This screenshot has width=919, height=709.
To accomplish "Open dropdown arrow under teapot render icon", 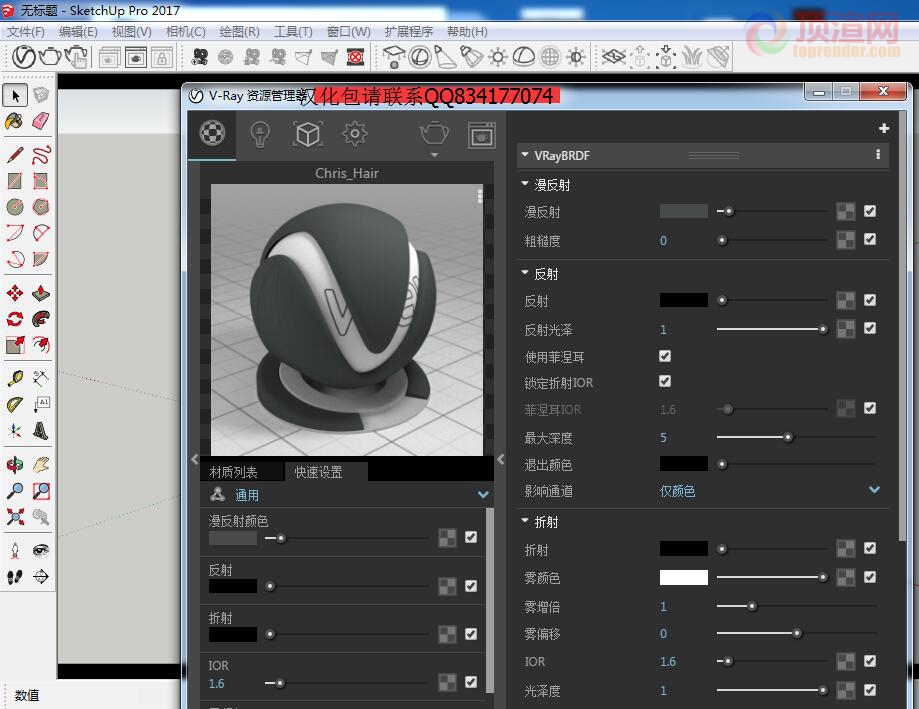I will click(x=434, y=155).
